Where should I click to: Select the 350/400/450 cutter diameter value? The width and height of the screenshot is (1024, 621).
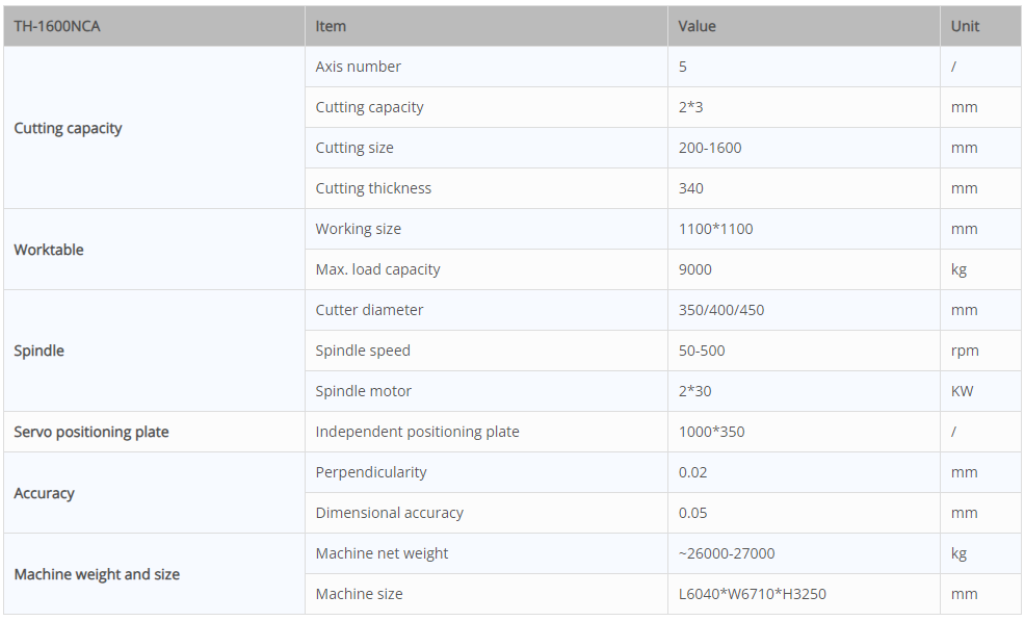point(721,310)
